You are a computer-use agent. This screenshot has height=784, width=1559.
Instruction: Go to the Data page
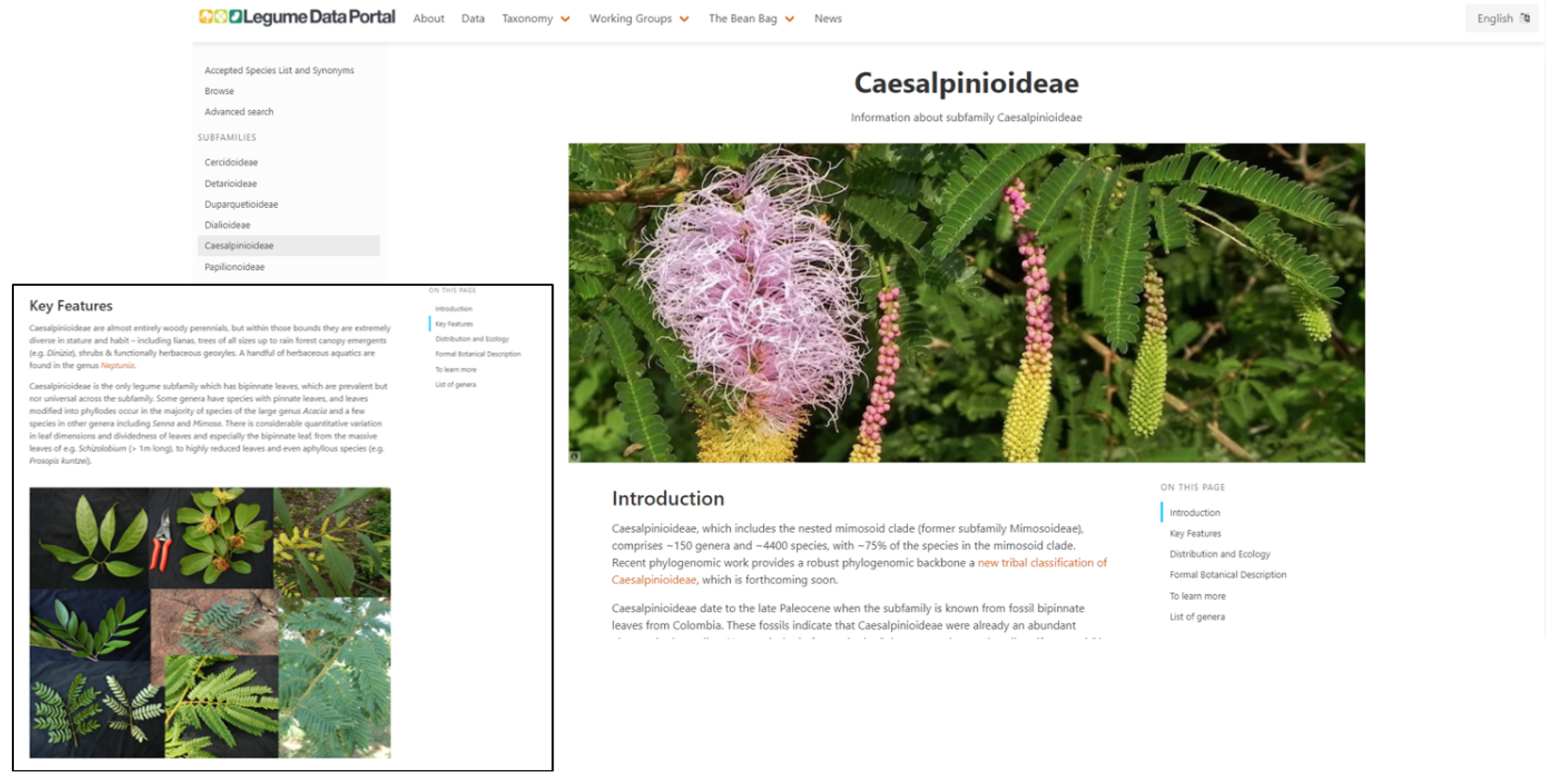click(x=472, y=19)
